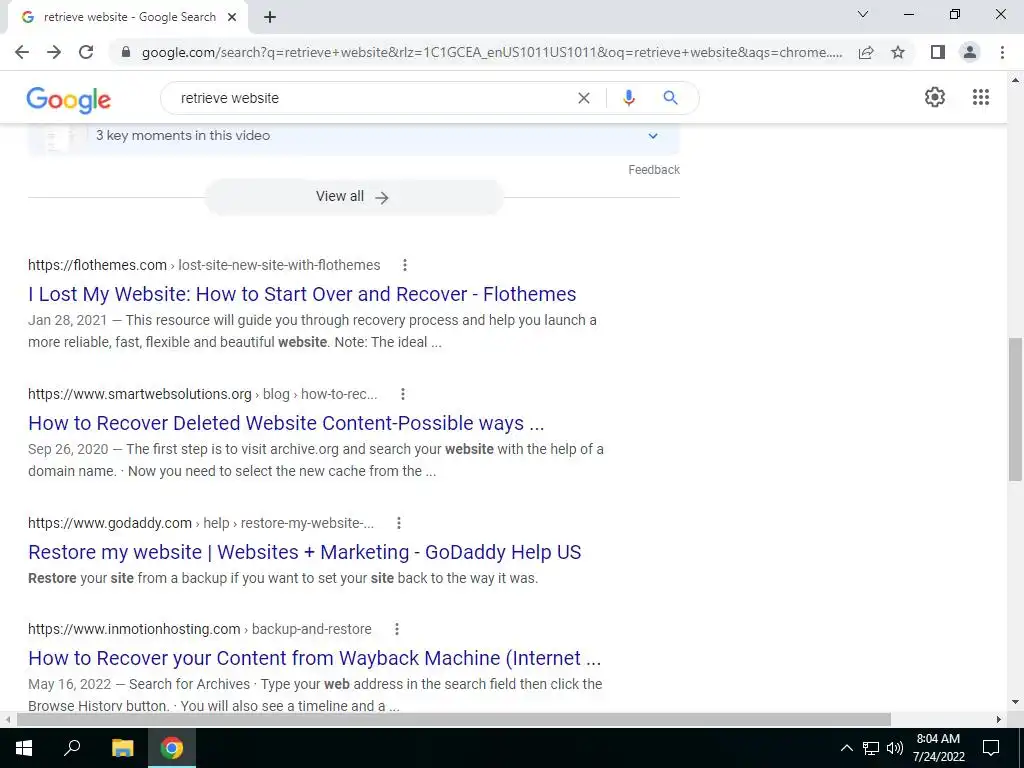Click in the Google search input field
This screenshot has width=1024, height=768.
tap(372, 98)
